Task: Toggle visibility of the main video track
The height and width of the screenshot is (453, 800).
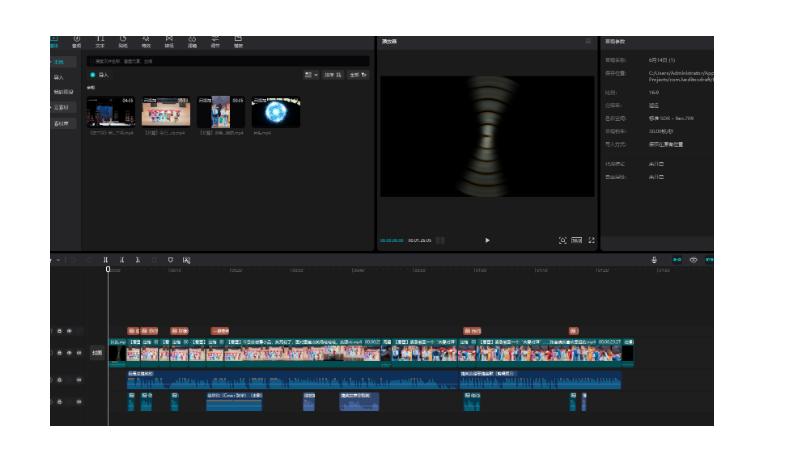Action: [69, 353]
